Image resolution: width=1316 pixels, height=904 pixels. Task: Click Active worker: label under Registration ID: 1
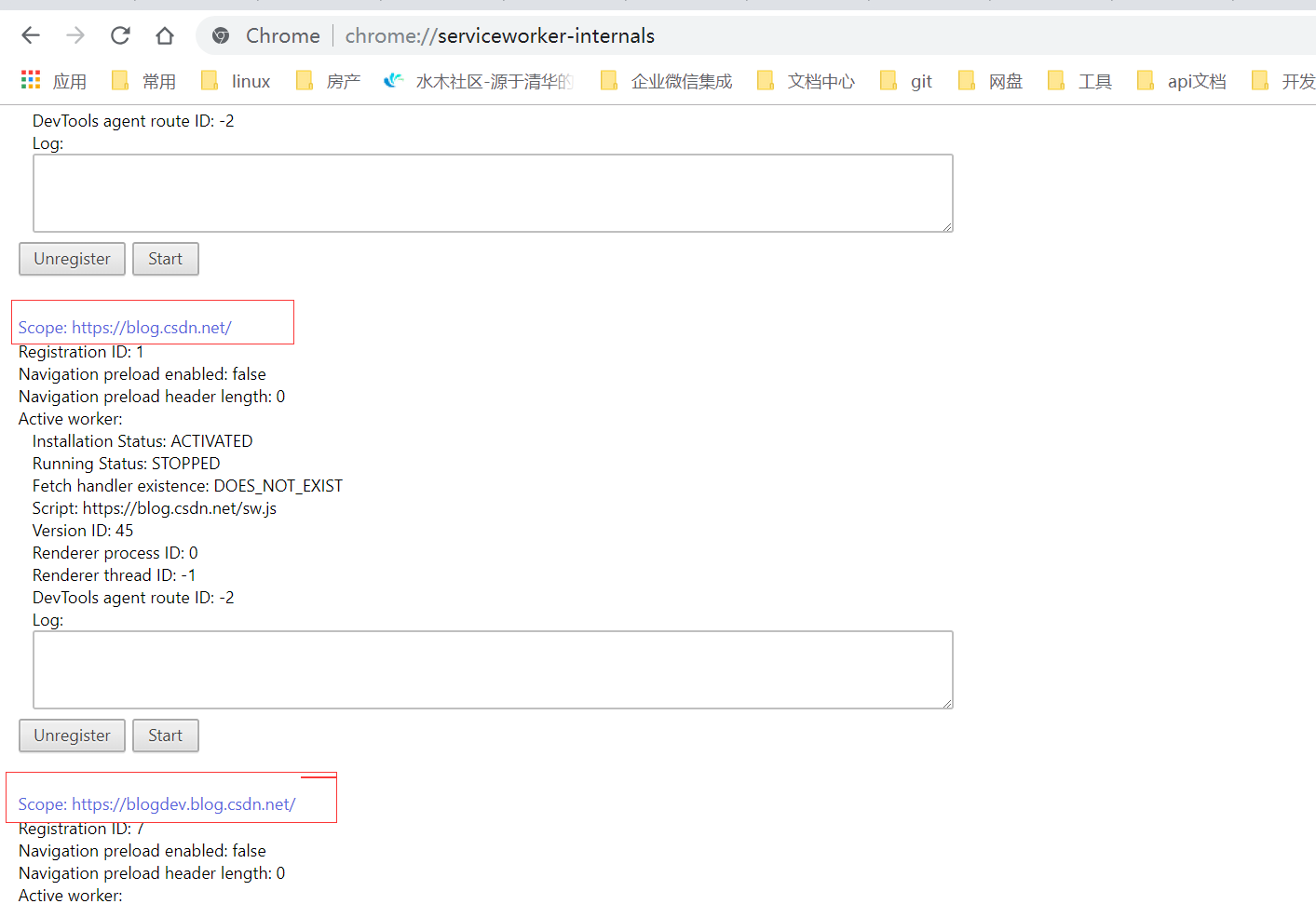point(71,419)
